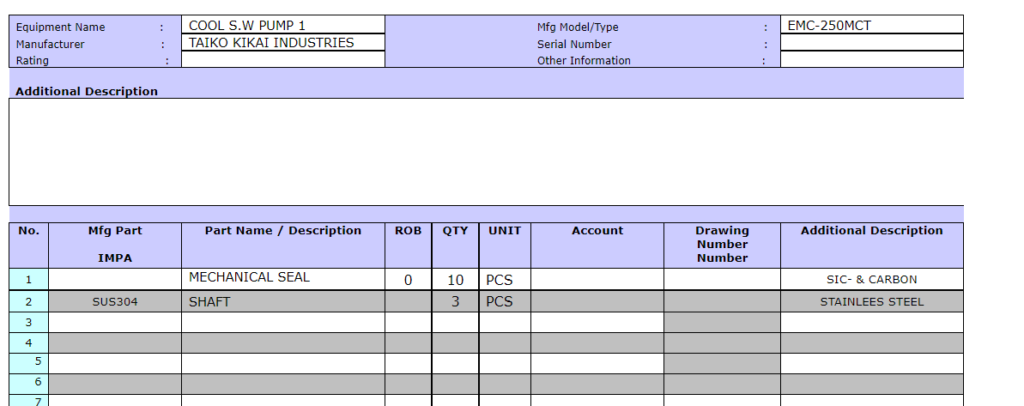Focus the empty Other Information field
1024x406 pixels.
[x=871, y=60]
